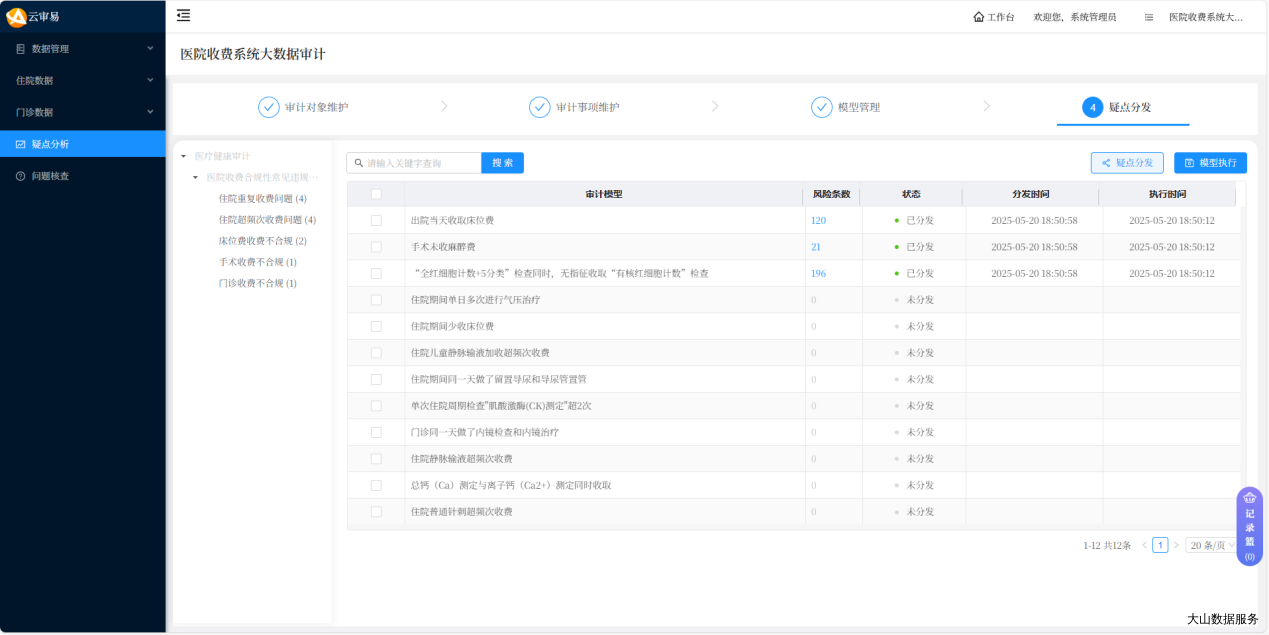Check the 出院当天收取床位费 row checkbox
Image resolution: width=1269 pixels, height=635 pixels.
376,220
